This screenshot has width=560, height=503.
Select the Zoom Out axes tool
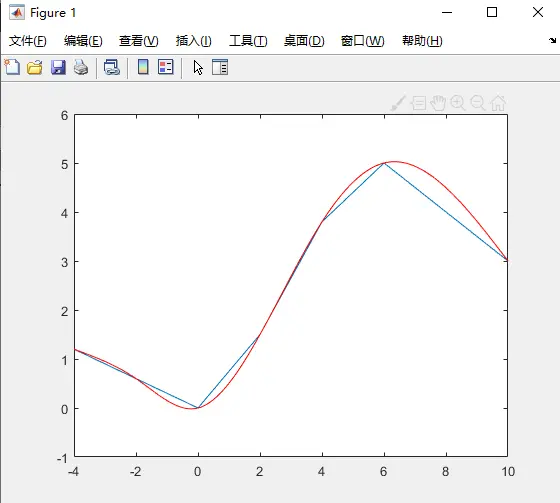pos(478,103)
